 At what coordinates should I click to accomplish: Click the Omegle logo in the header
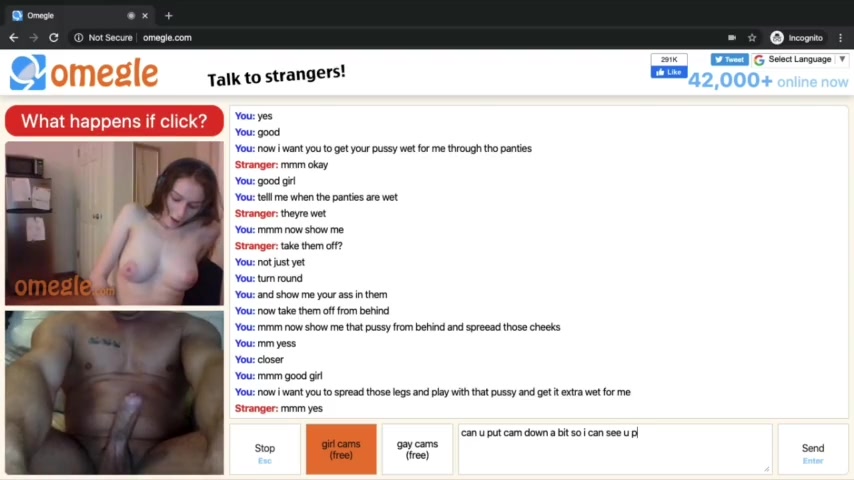[84, 72]
